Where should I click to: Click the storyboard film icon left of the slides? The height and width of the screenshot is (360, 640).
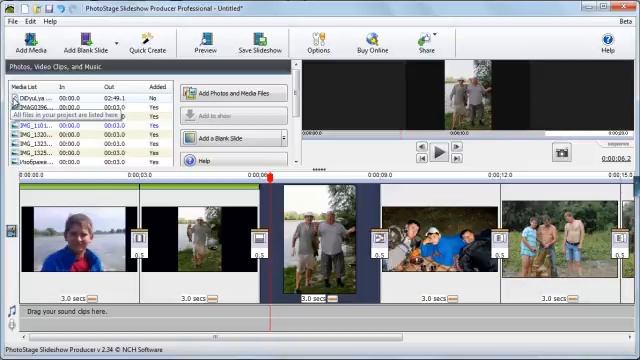point(11,231)
